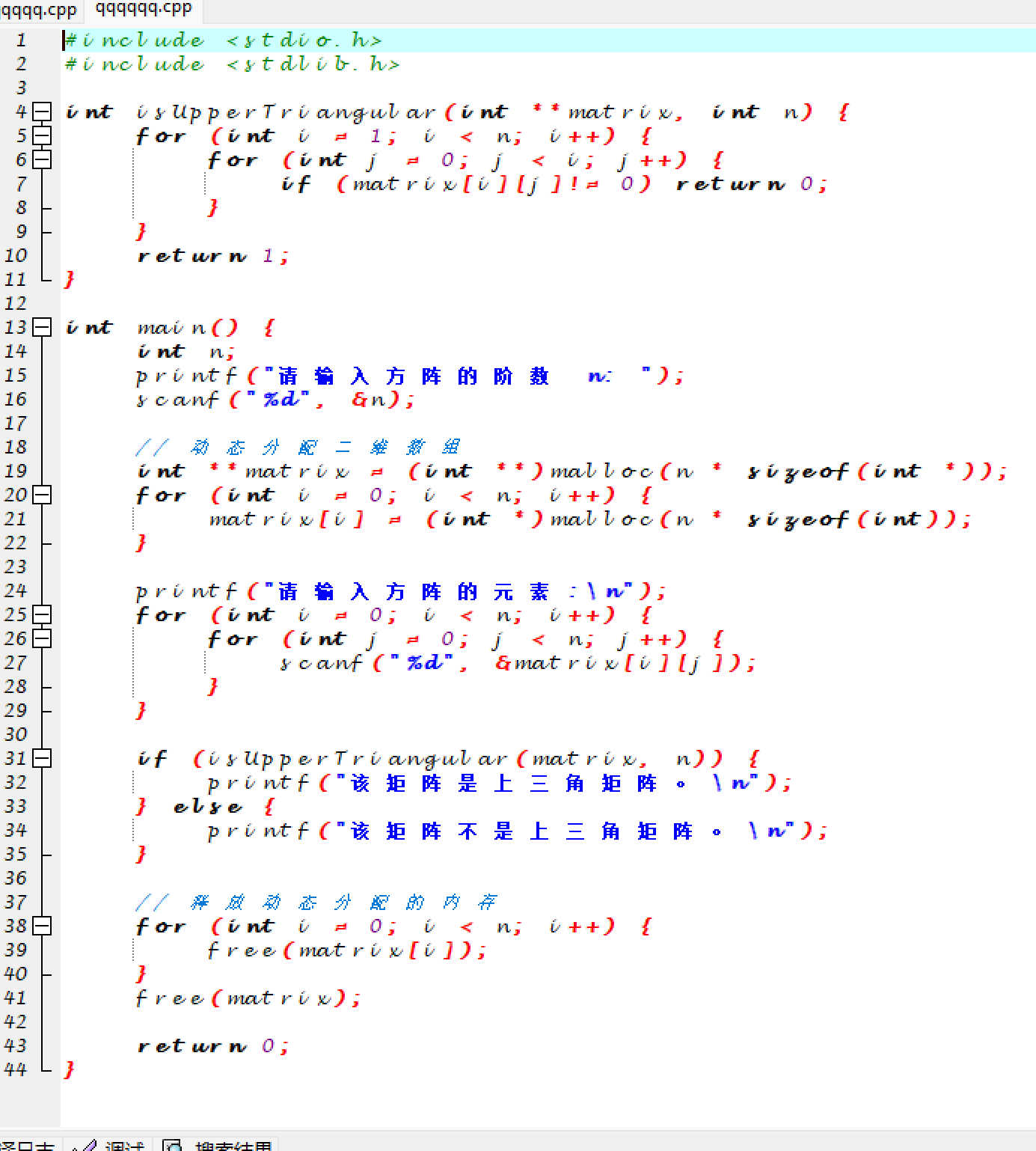The height and width of the screenshot is (1151, 1036).
Task: Place cursor on '#include <stdio.h>' line
Action: 224,40
